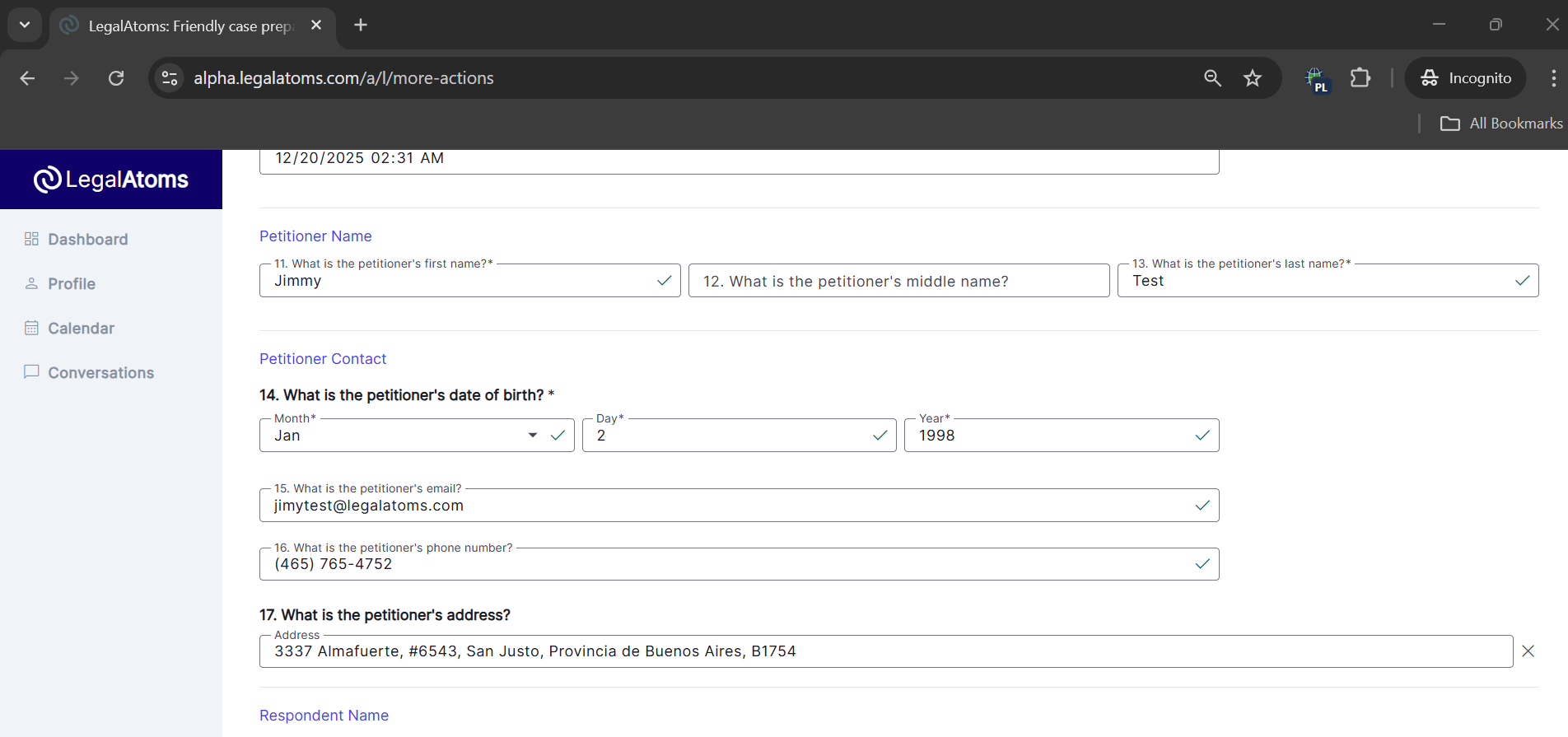Bookmark this page with star icon
The width and height of the screenshot is (1568, 737).
point(1252,78)
